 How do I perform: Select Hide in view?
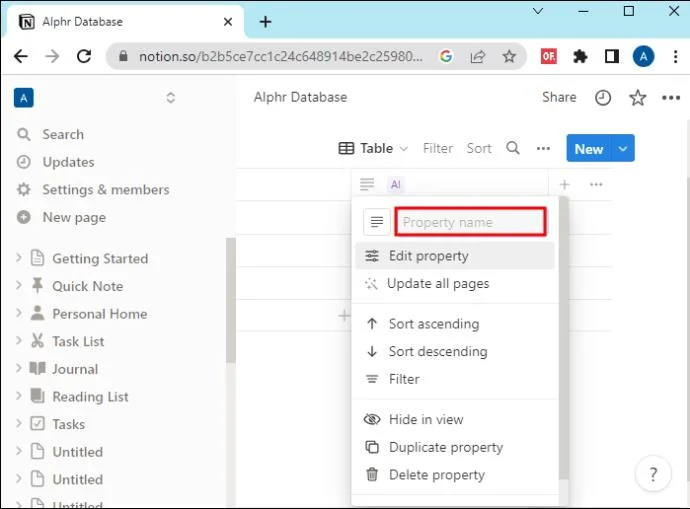tap(455, 420)
